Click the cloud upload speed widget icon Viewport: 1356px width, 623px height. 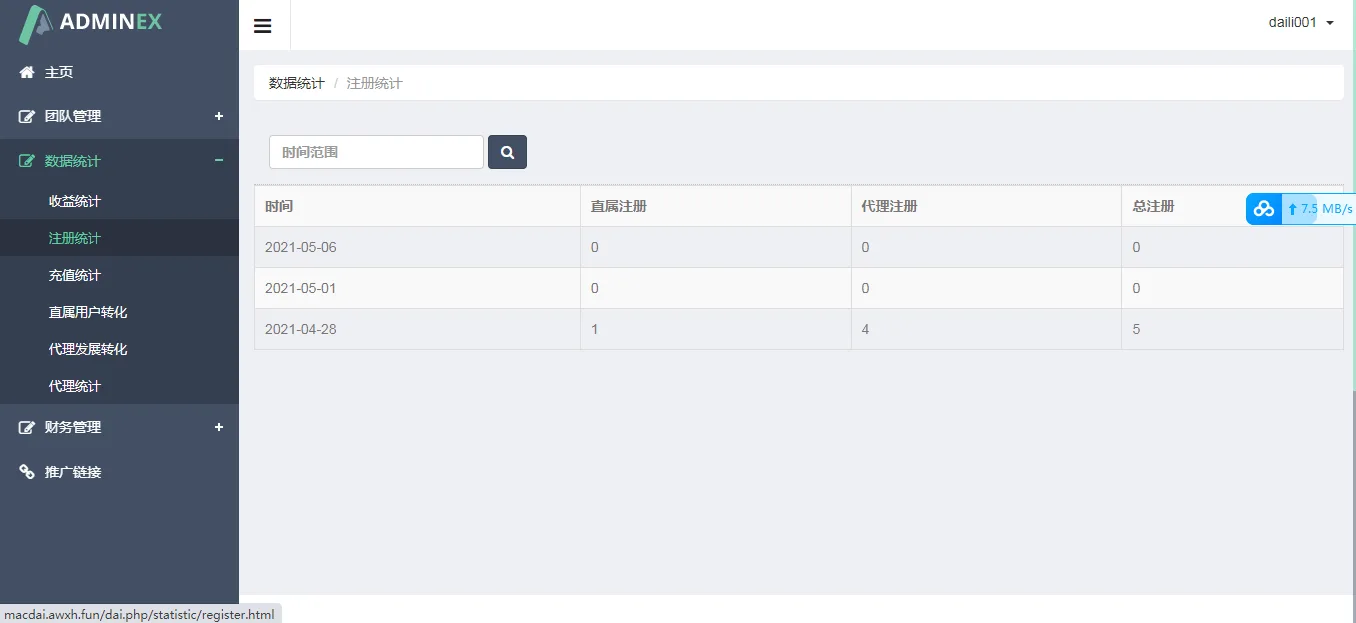pos(1264,209)
